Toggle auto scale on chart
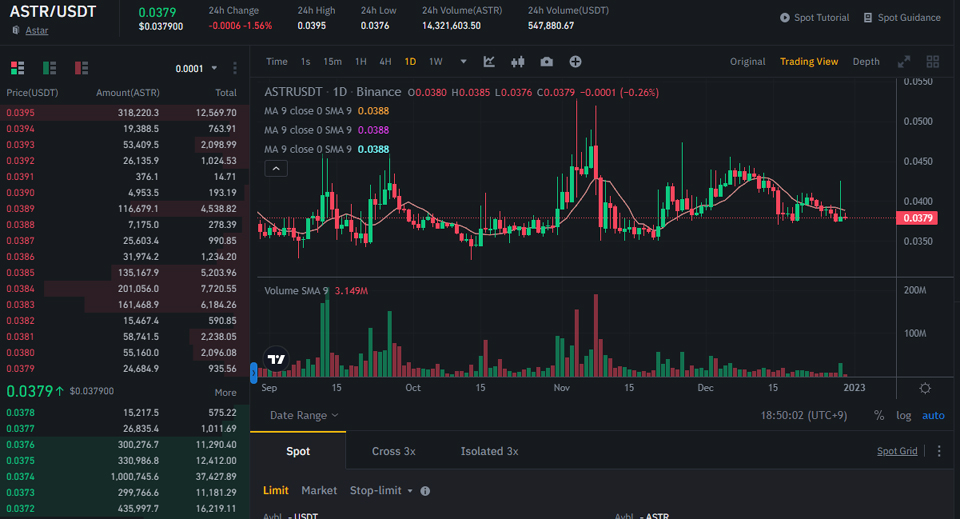 tap(932, 415)
